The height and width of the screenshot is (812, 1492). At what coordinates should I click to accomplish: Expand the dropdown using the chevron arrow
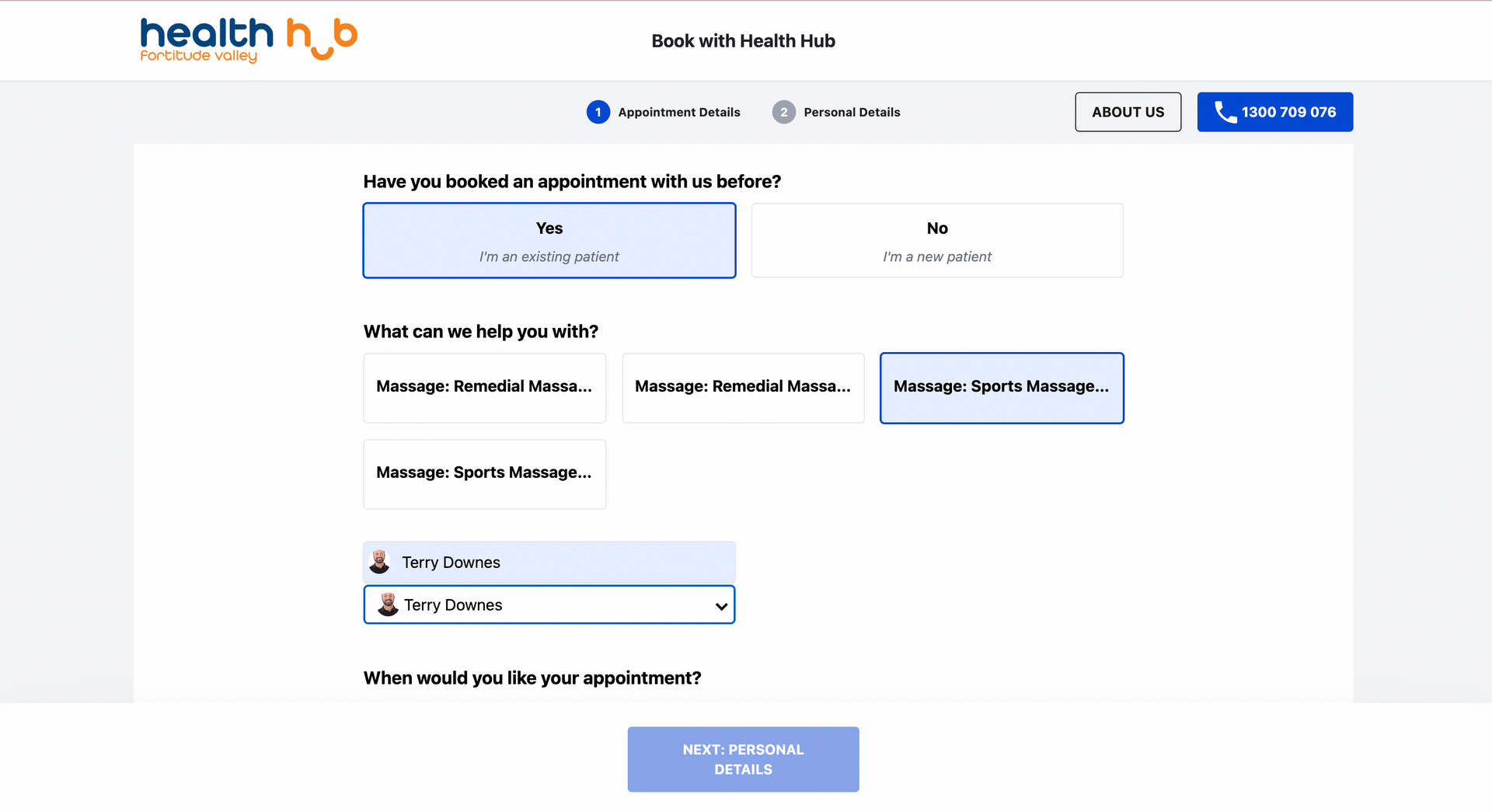(721, 606)
